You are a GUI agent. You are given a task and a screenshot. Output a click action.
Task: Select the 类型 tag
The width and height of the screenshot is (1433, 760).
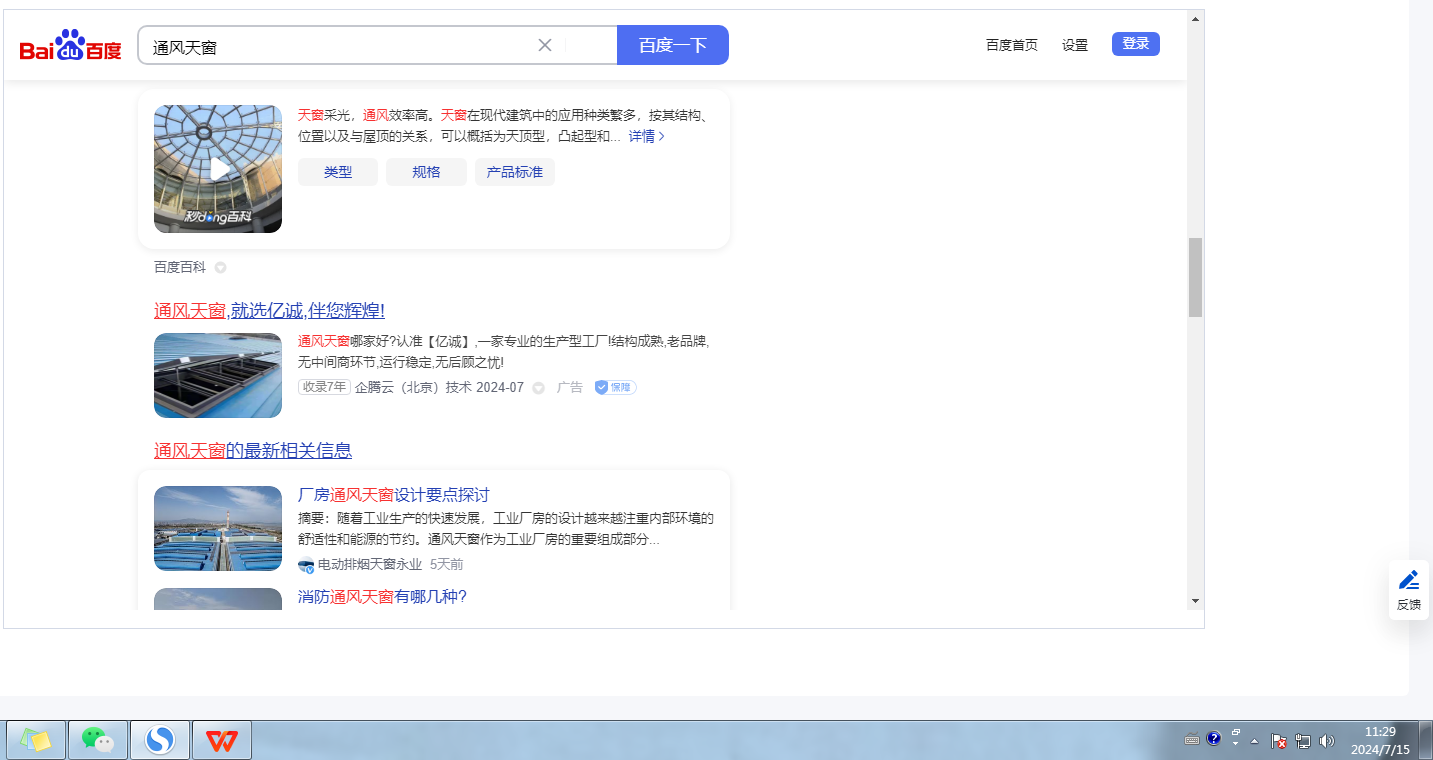click(338, 172)
